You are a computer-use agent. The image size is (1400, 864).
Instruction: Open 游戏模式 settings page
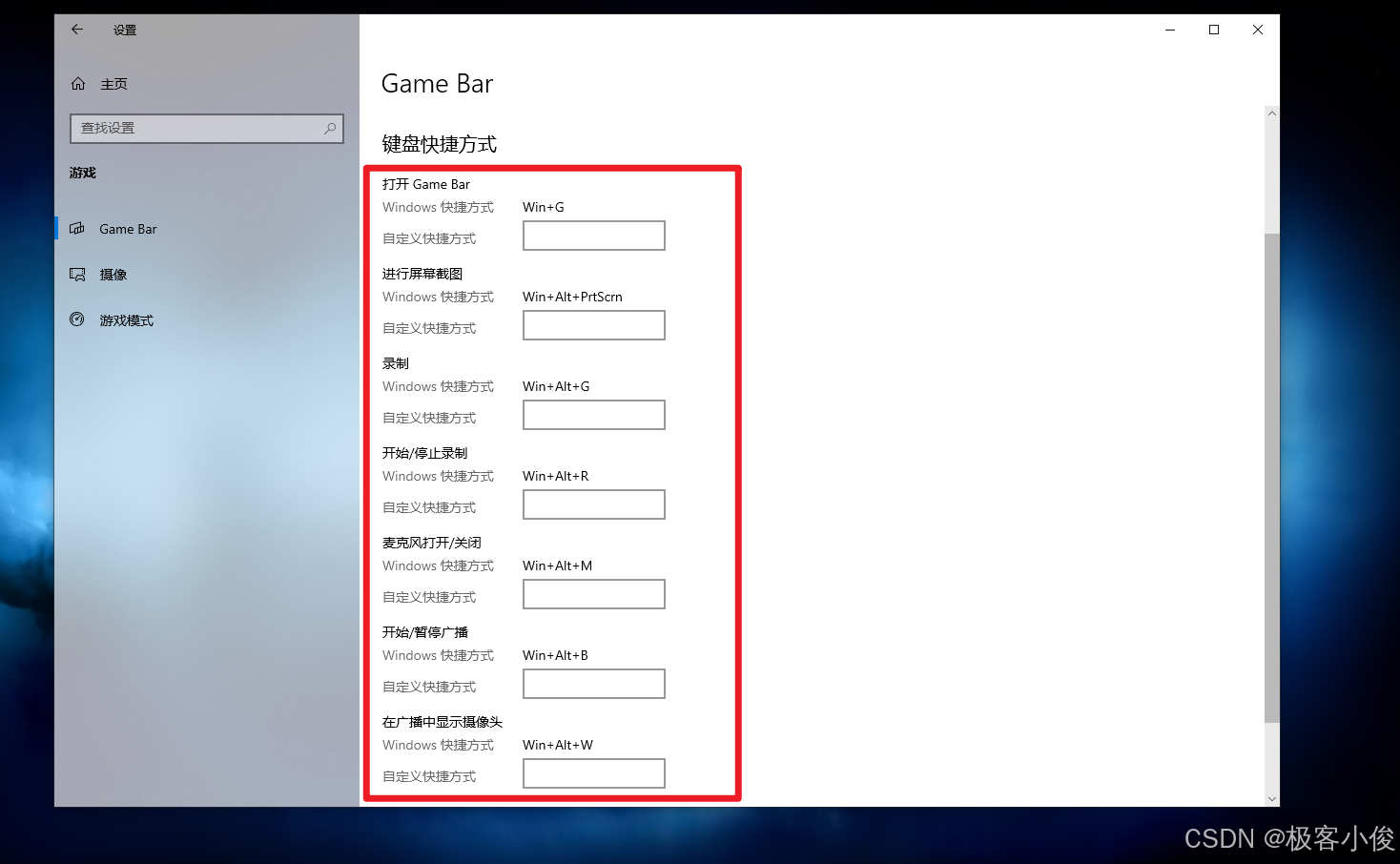coord(207,320)
